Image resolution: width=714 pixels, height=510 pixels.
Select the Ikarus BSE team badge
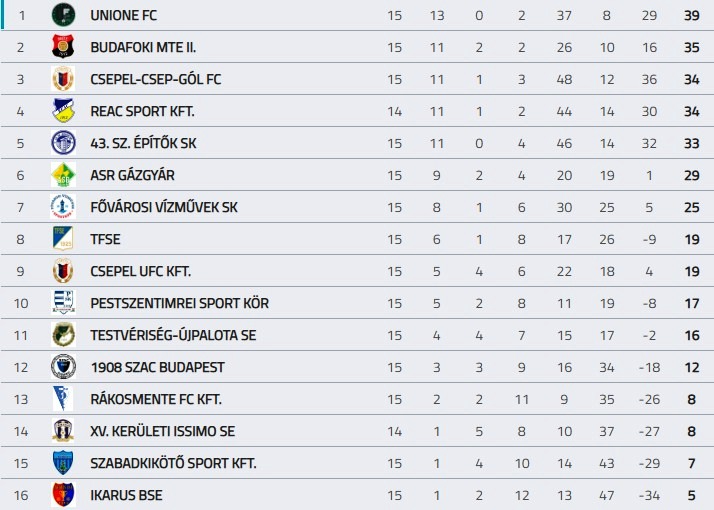pyautogui.click(x=63, y=495)
